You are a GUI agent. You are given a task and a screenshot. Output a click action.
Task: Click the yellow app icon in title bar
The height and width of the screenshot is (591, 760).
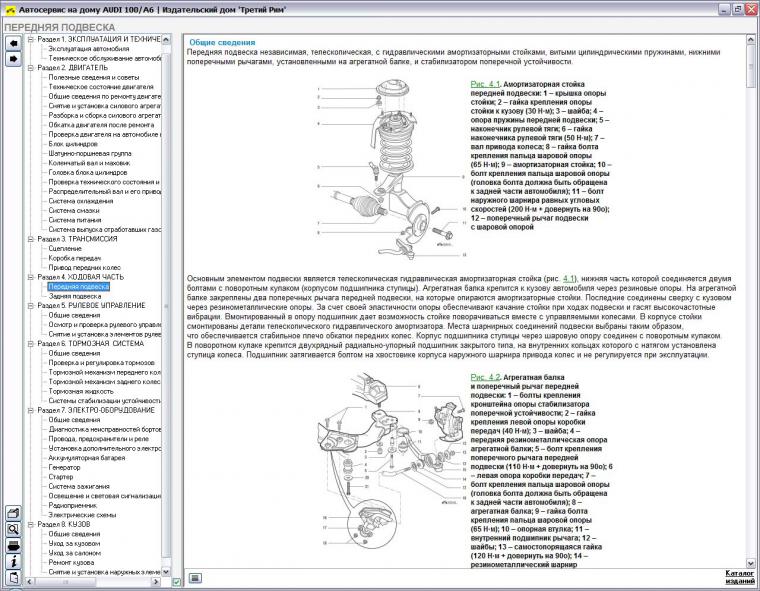point(10,9)
